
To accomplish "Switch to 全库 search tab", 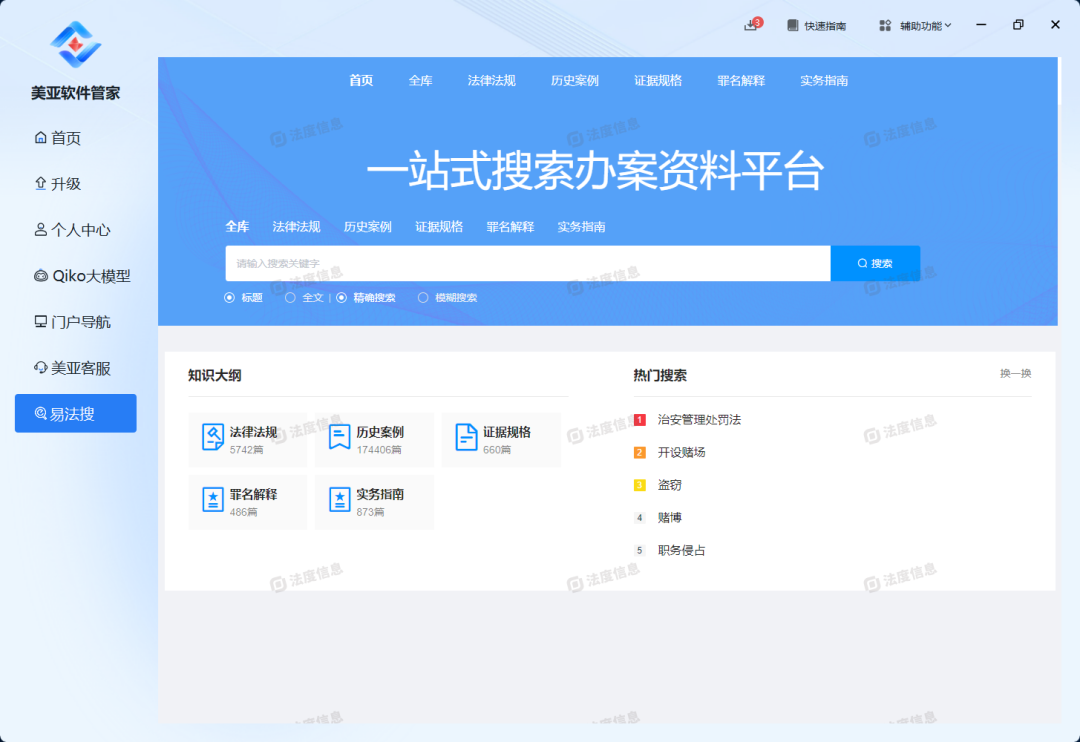I will coord(237,227).
